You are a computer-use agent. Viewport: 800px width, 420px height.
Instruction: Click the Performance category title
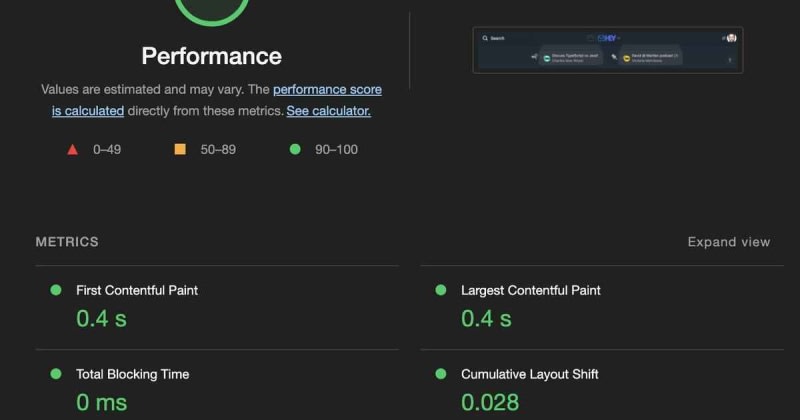211,56
